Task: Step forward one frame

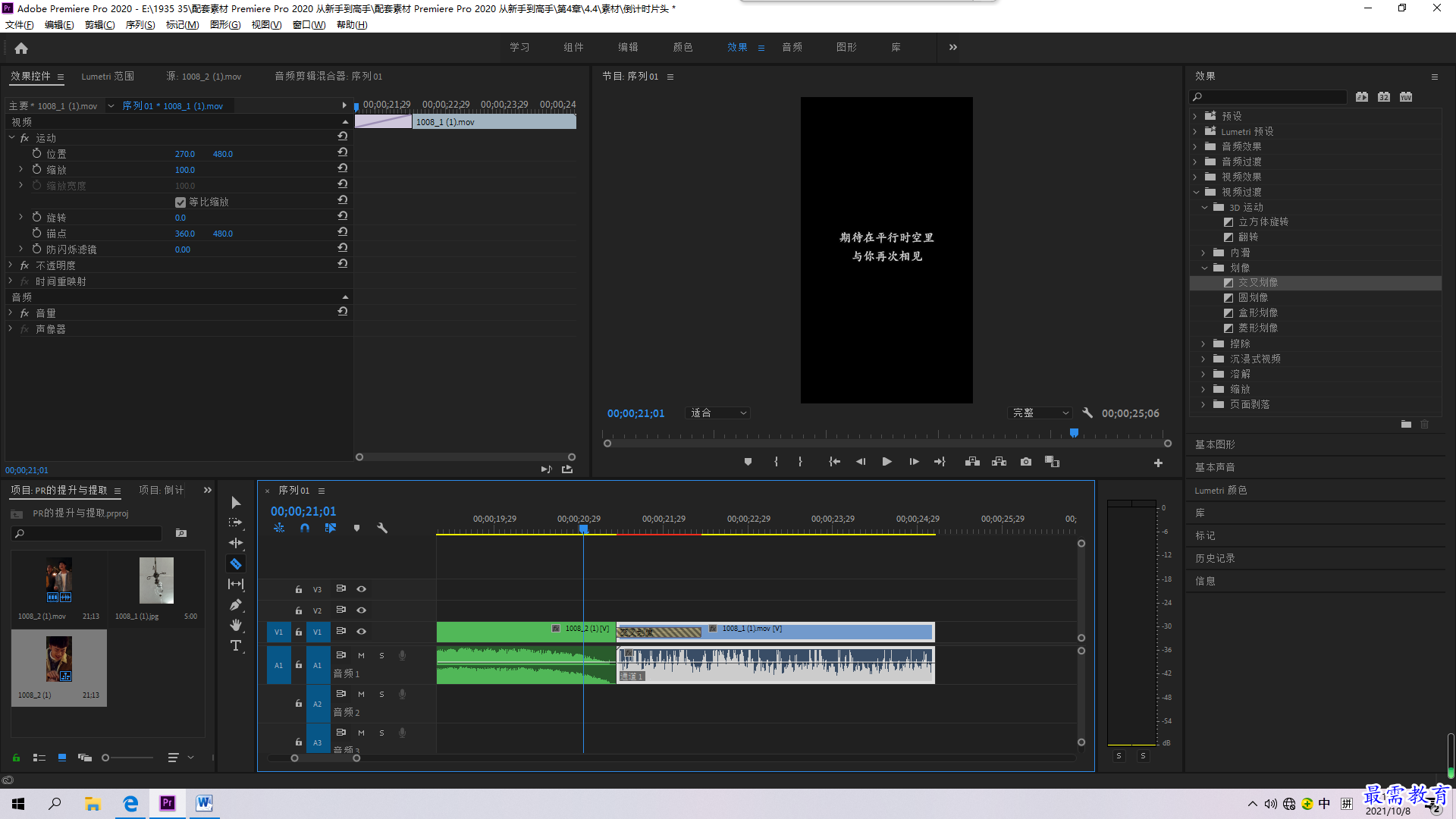Action: (x=914, y=462)
